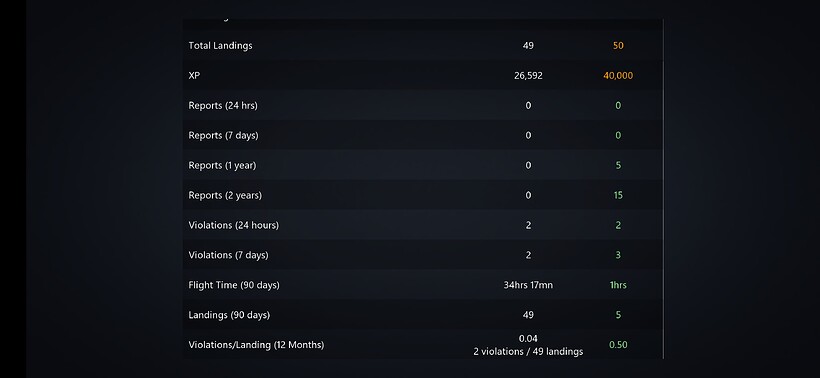Click the Landings (90 days) requirement 5
The height and width of the screenshot is (378, 820).
click(x=618, y=315)
